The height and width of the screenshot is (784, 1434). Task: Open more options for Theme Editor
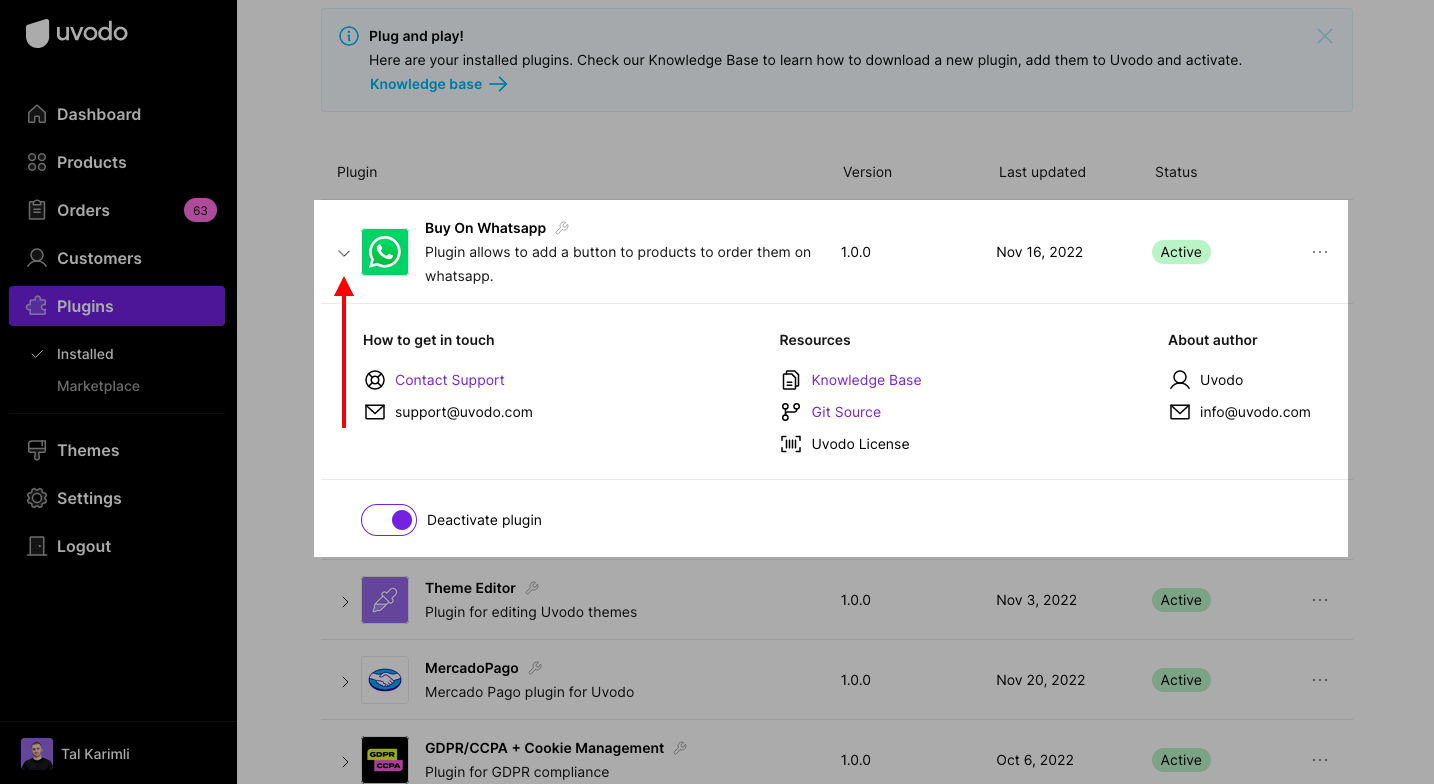tap(1320, 600)
